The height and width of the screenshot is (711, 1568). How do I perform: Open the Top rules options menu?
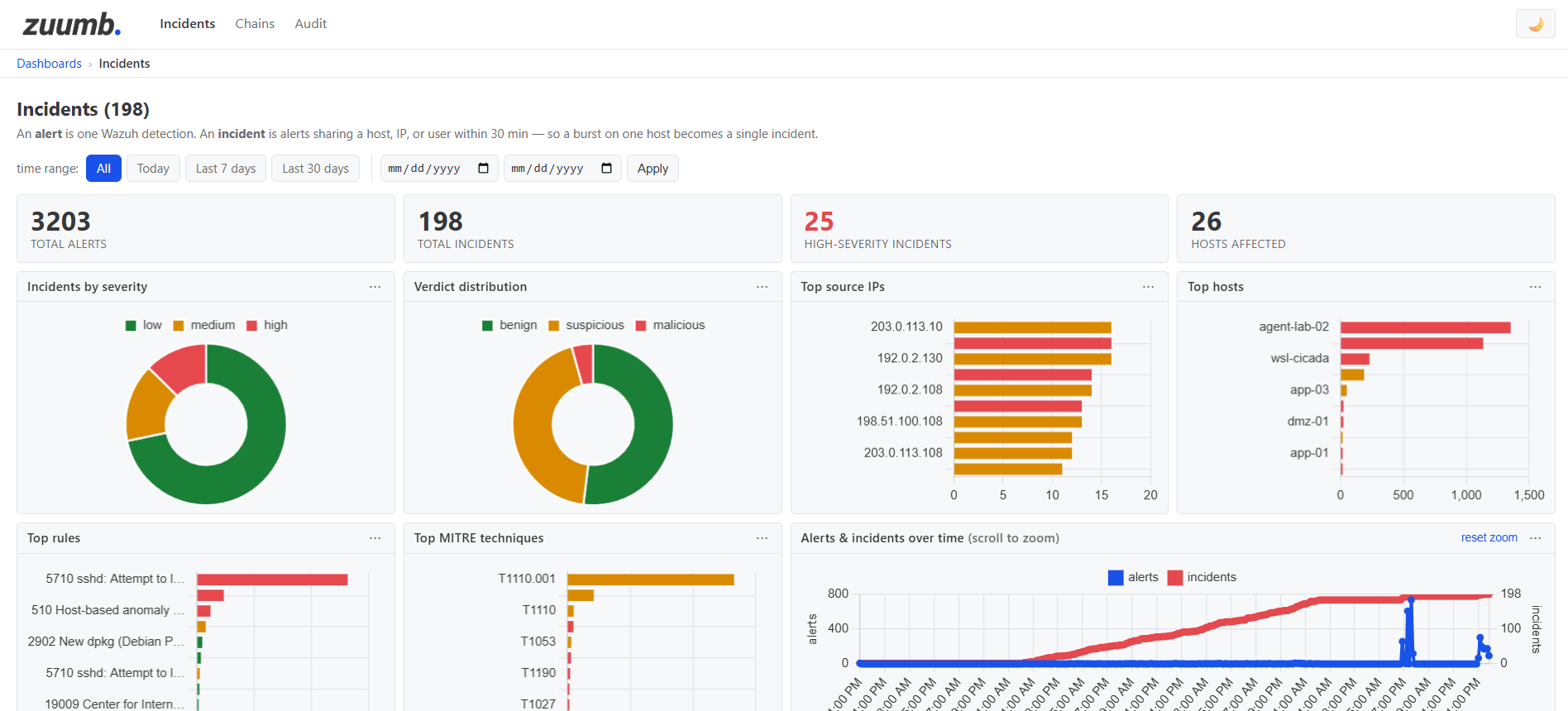375,538
